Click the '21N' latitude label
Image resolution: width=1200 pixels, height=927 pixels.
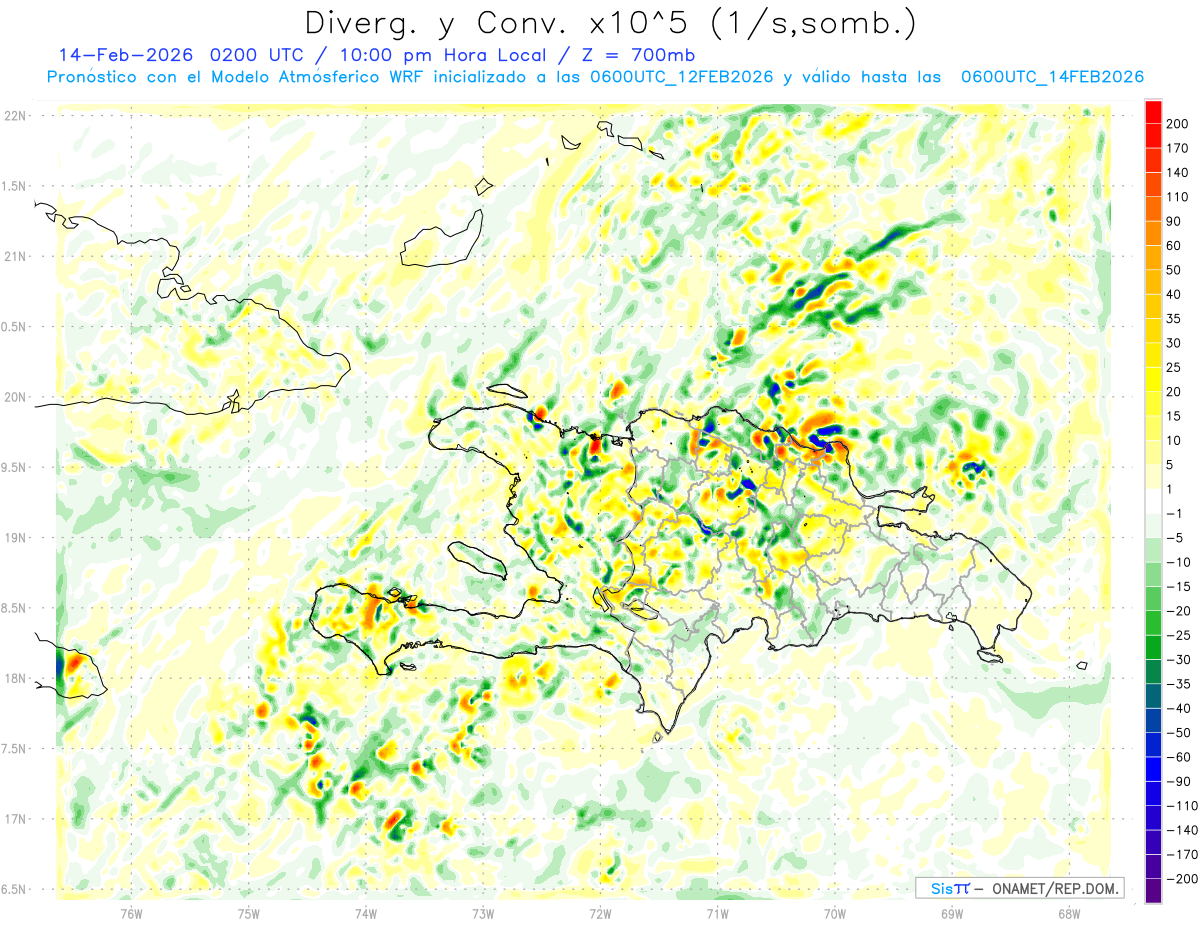(15, 256)
